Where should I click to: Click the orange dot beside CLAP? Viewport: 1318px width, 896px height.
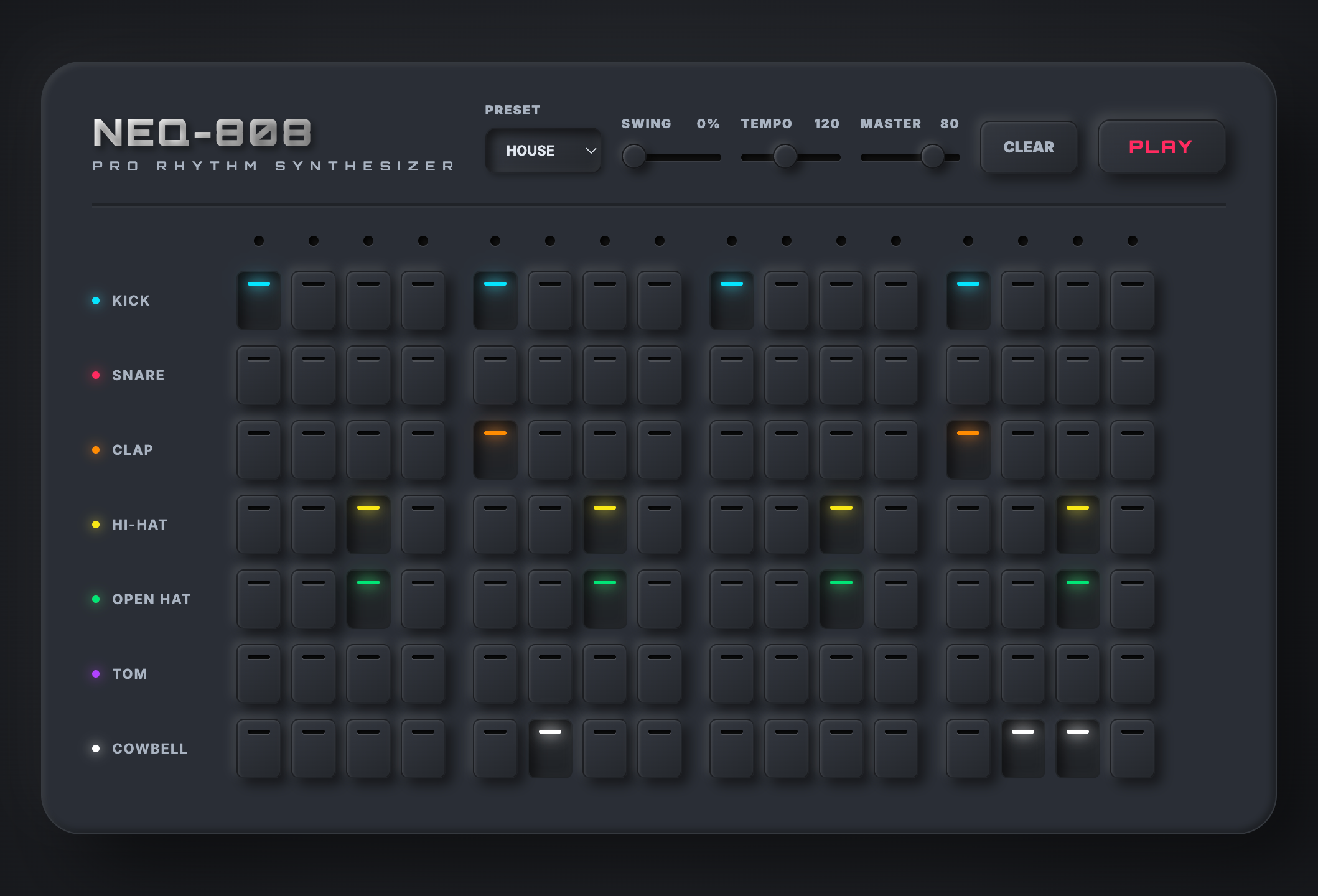(96, 450)
